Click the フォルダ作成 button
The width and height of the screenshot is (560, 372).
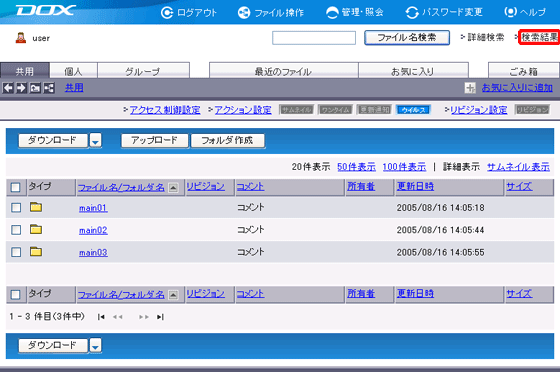click(x=228, y=140)
